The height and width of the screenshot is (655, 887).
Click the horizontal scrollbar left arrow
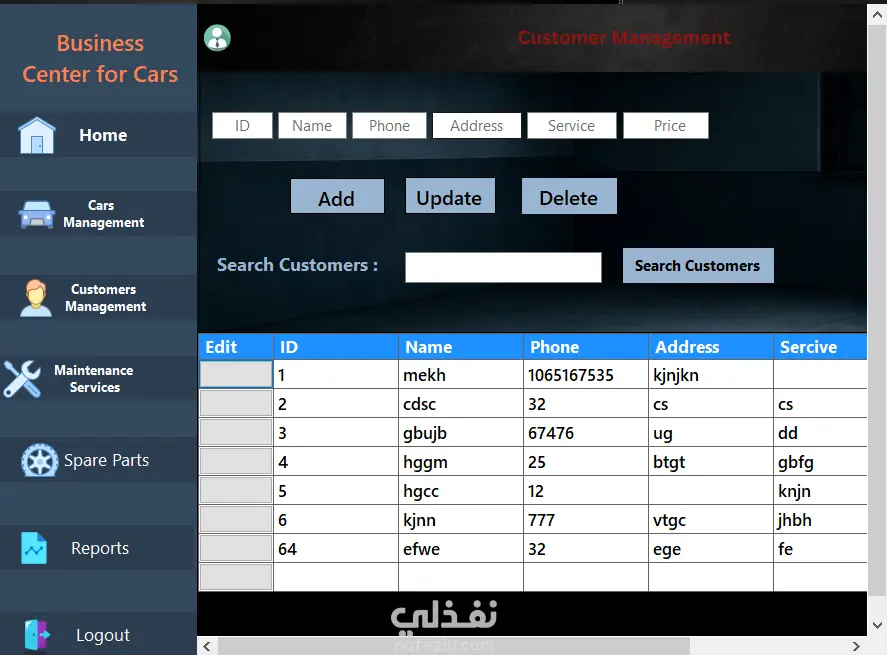tap(207, 646)
